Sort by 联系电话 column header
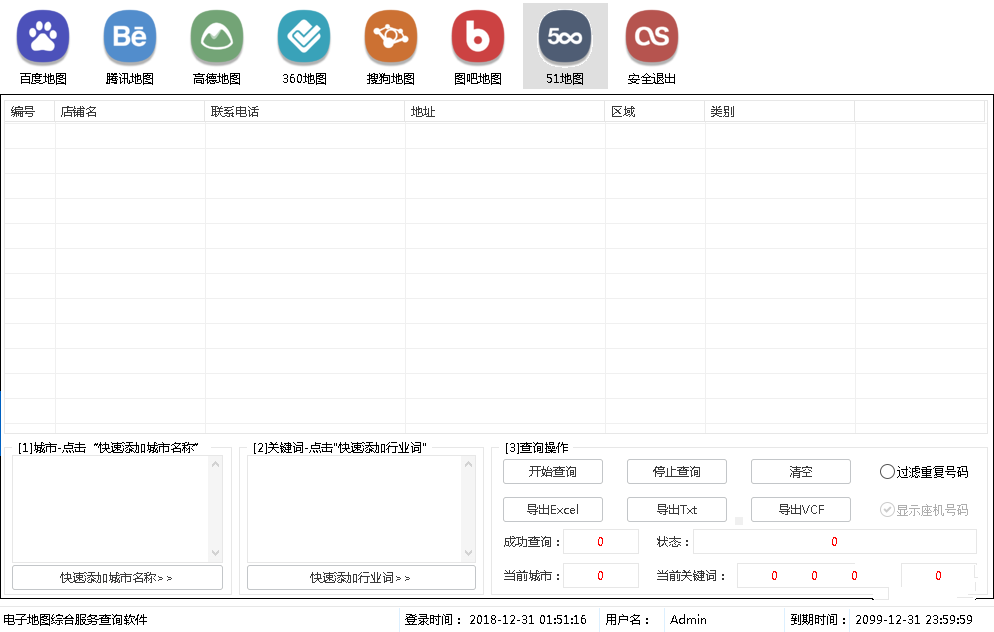The width and height of the screenshot is (994, 632). (304, 112)
